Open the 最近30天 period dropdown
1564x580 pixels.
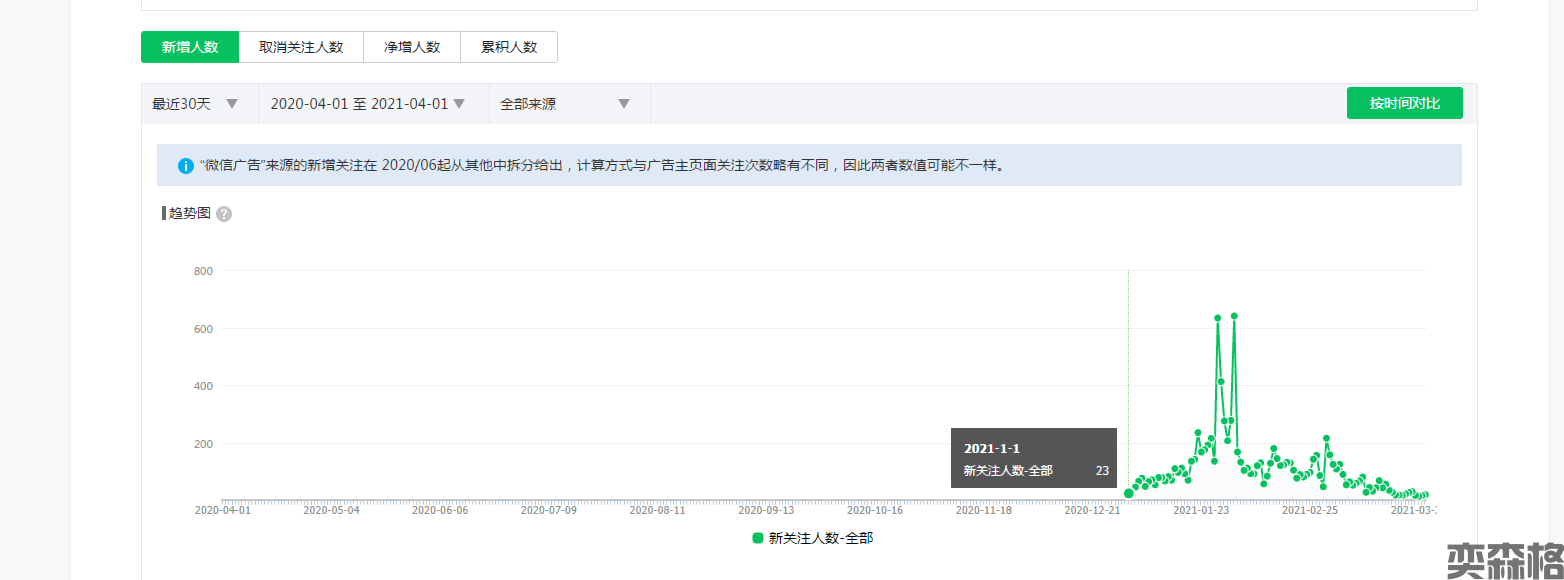tap(196, 104)
